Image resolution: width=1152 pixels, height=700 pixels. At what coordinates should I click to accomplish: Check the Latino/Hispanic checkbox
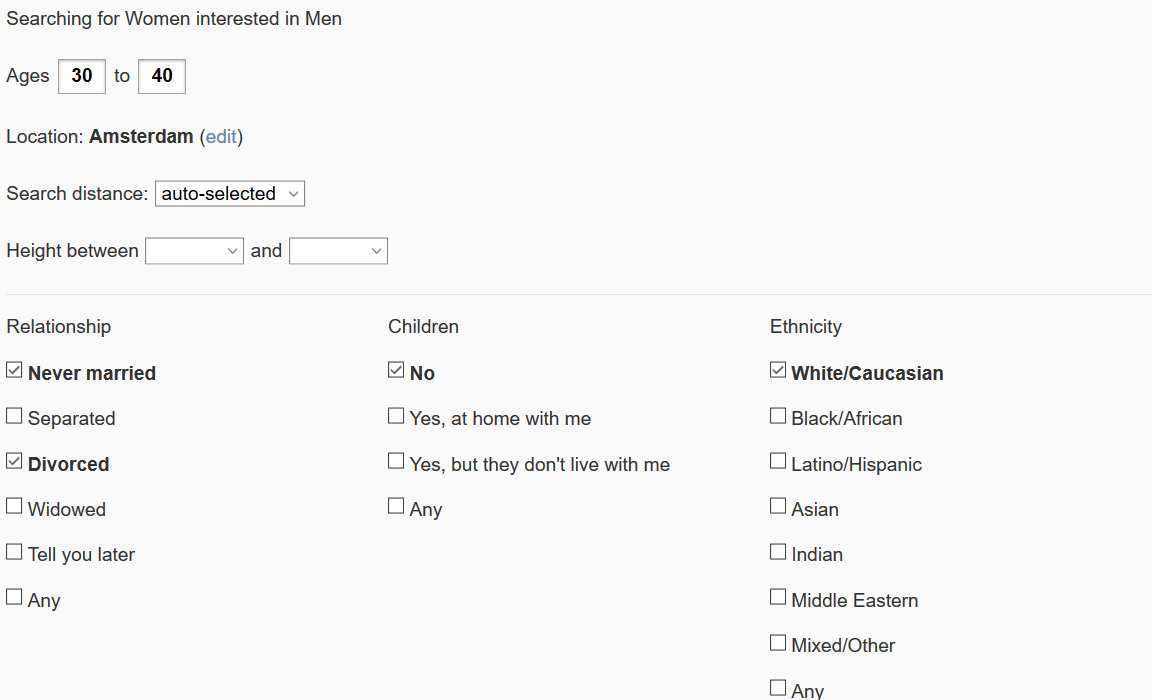point(778,461)
